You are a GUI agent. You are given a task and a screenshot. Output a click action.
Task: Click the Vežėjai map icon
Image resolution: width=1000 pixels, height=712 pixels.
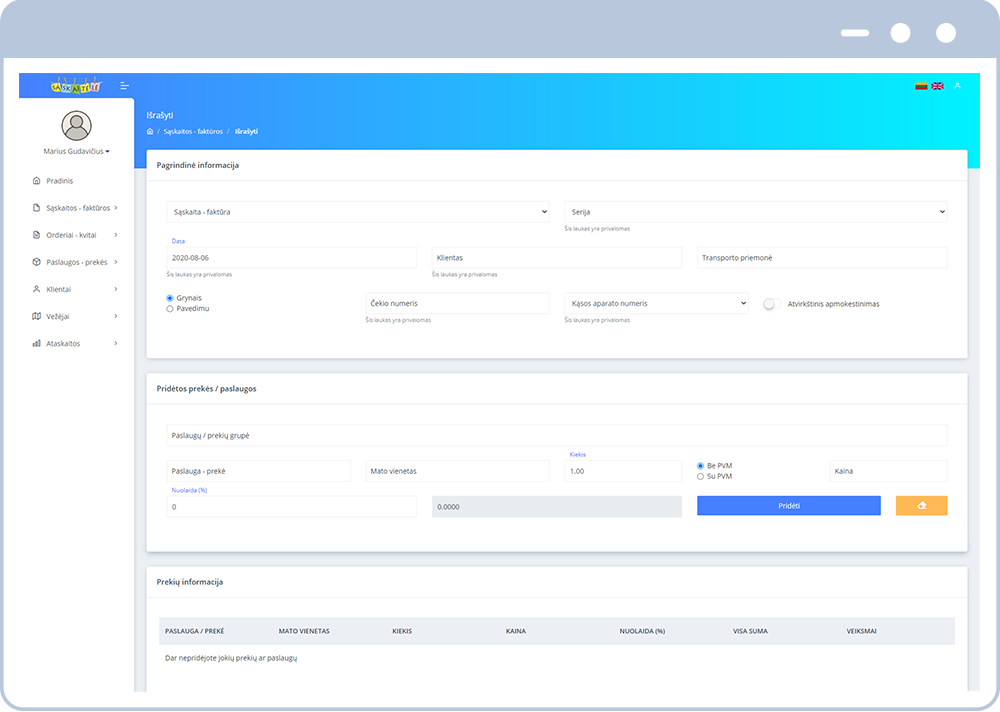click(x=36, y=316)
